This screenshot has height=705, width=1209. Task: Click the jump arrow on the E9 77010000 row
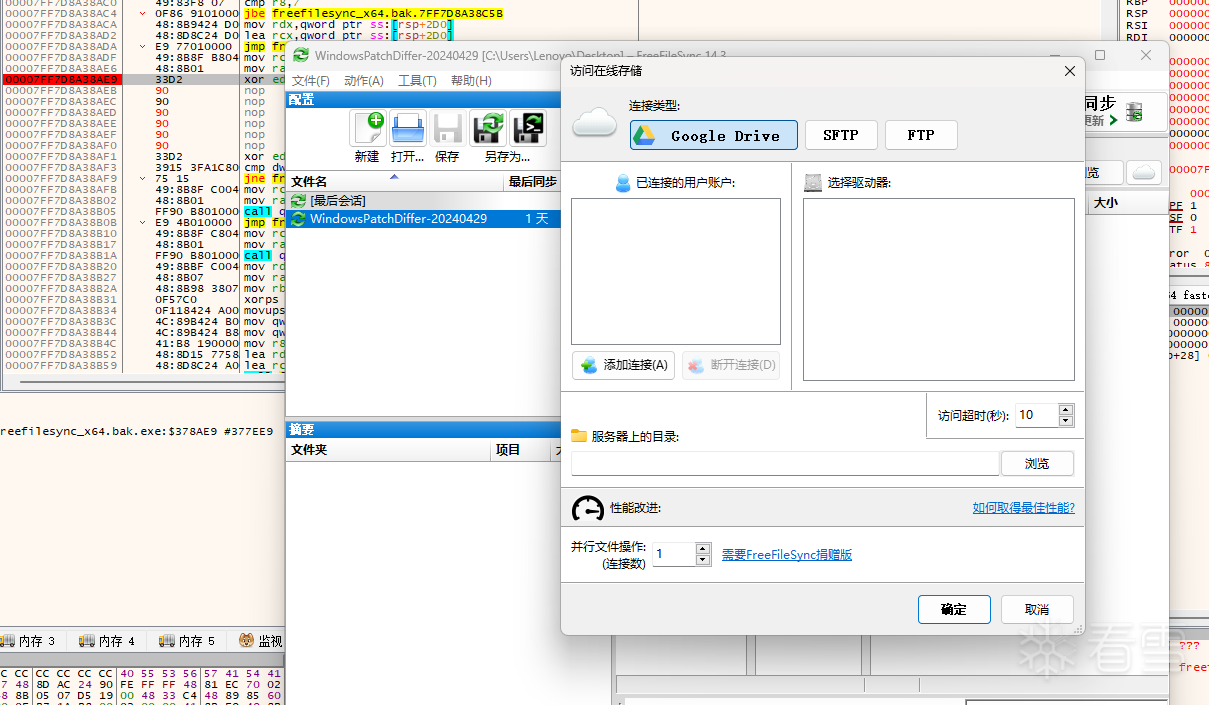pyautogui.click(x=143, y=46)
